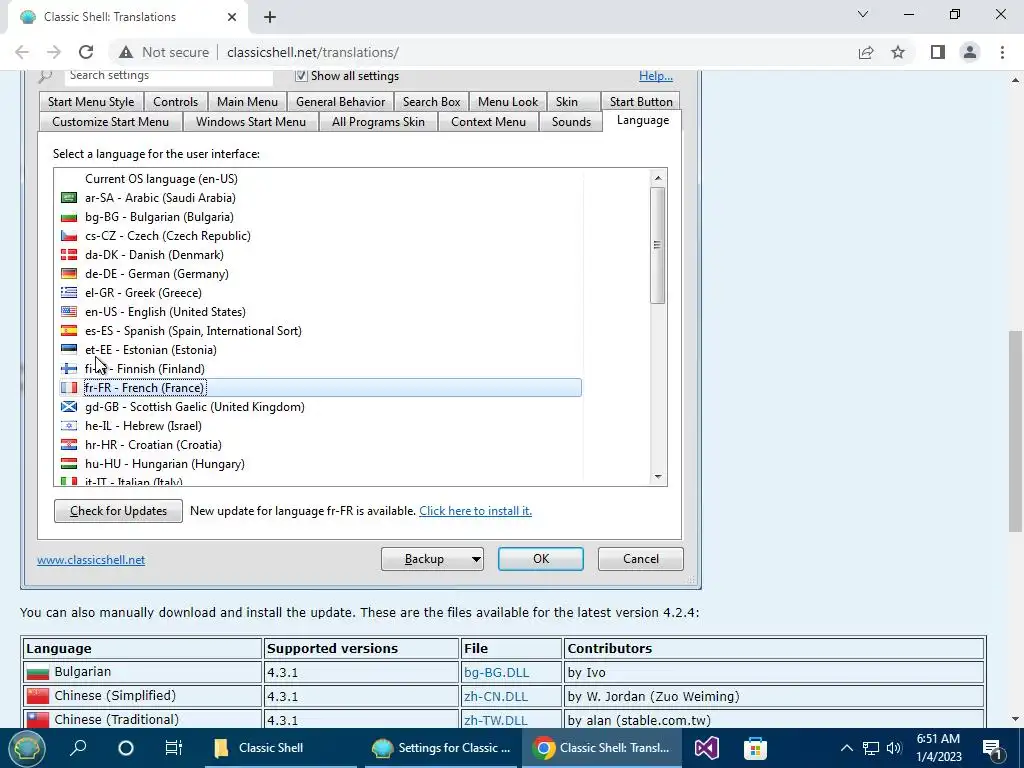Select the Start Button tab
The width and height of the screenshot is (1024, 768).
pyautogui.click(x=641, y=102)
